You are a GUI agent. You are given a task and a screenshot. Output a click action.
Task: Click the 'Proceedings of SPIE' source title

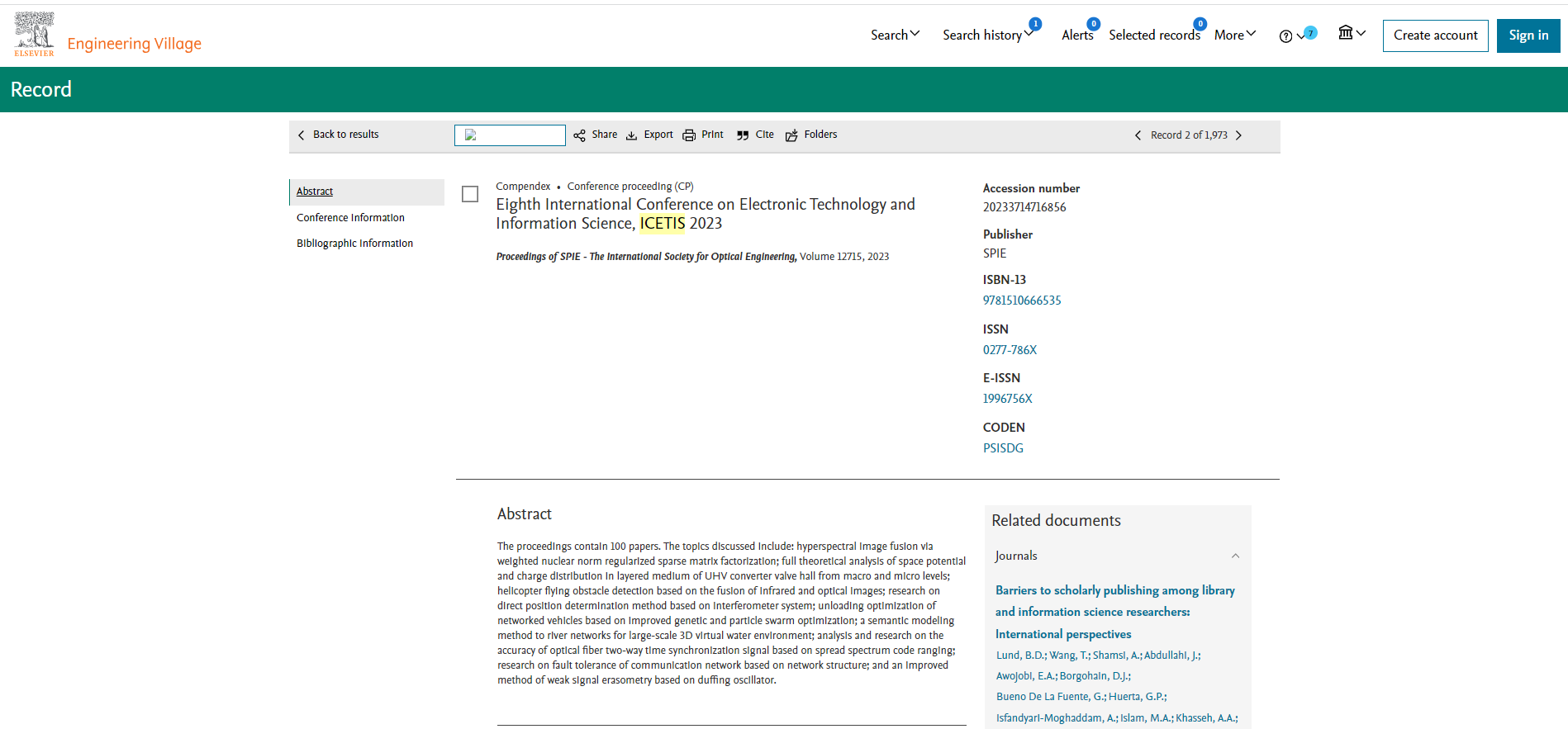click(x=646, y=257)
